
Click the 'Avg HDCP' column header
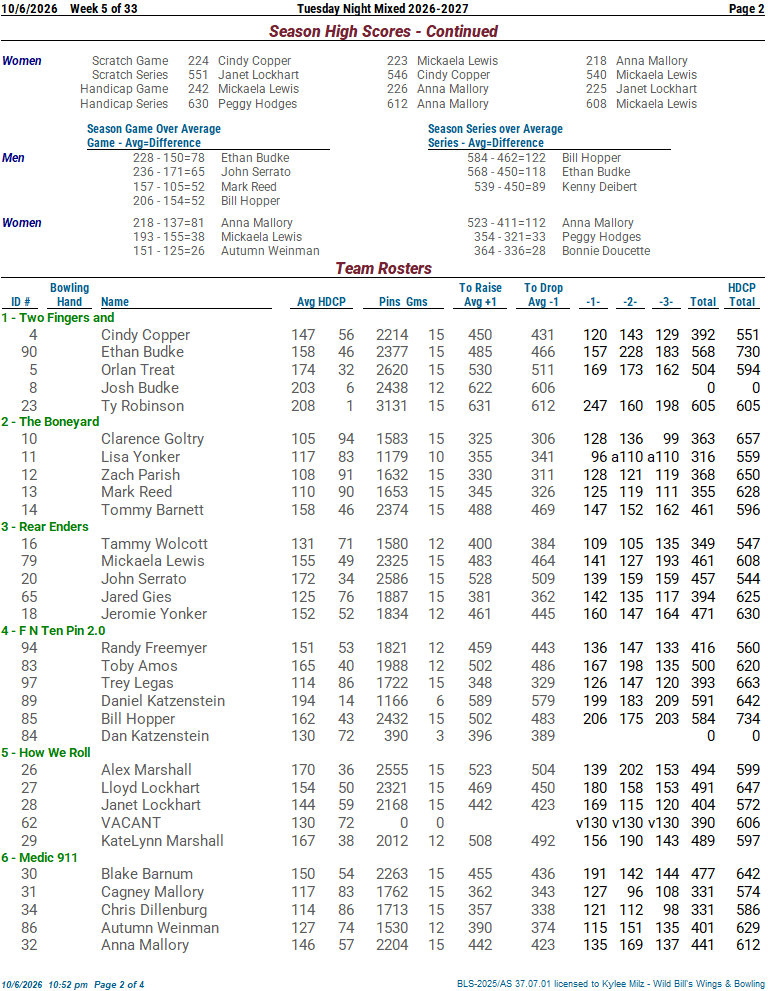click(x=322, y=302)
